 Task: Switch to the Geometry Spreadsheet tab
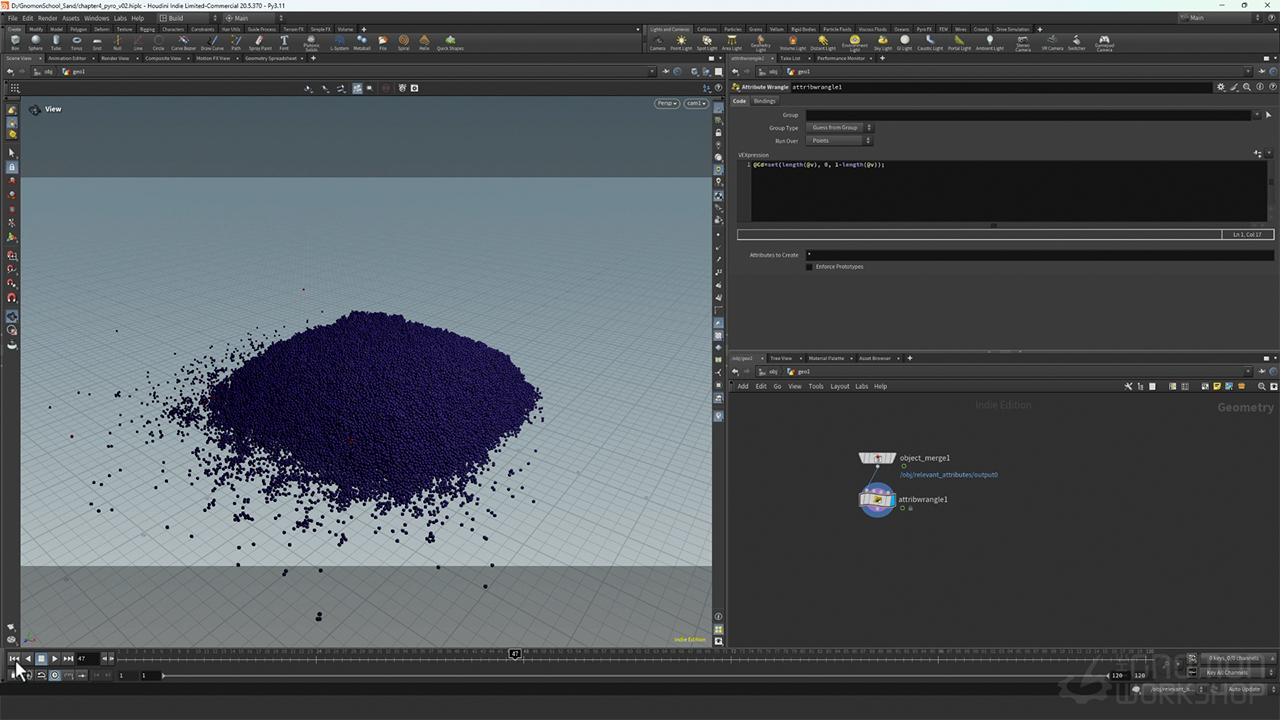coord(270,58)
